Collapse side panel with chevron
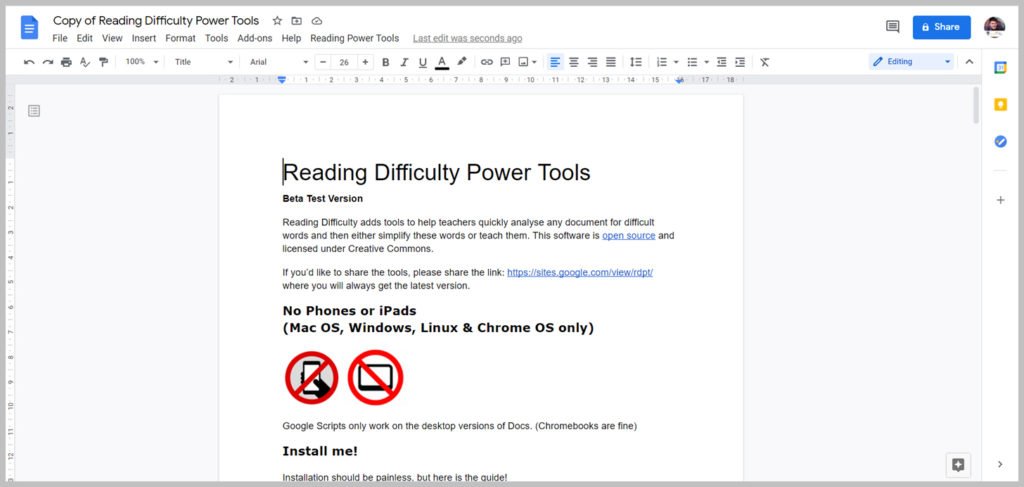 point(1000,464)
